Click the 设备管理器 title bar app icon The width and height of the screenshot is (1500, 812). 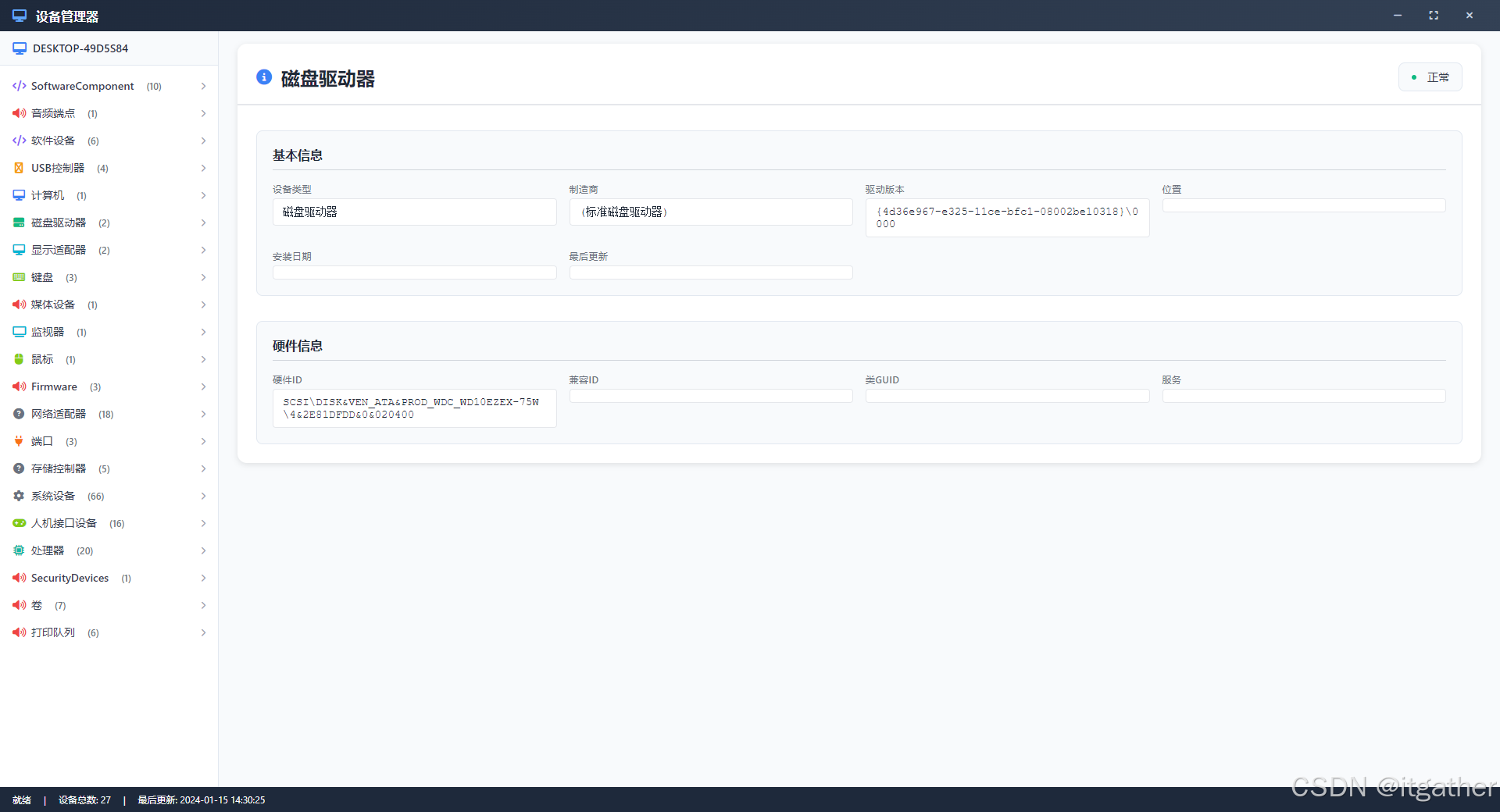click(x=20, y=16)
